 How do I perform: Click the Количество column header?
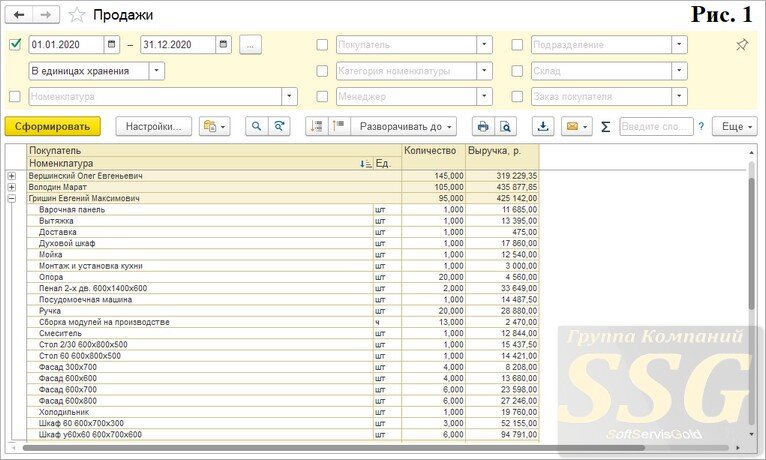pyautogui.click(x=434, y=157)
